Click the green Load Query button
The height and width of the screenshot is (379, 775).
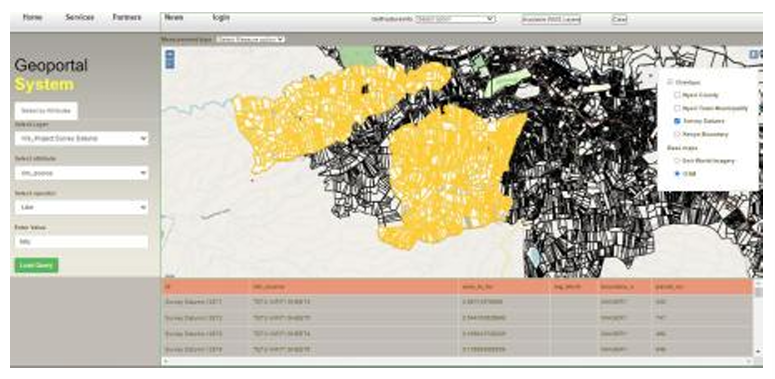(37, 265)
